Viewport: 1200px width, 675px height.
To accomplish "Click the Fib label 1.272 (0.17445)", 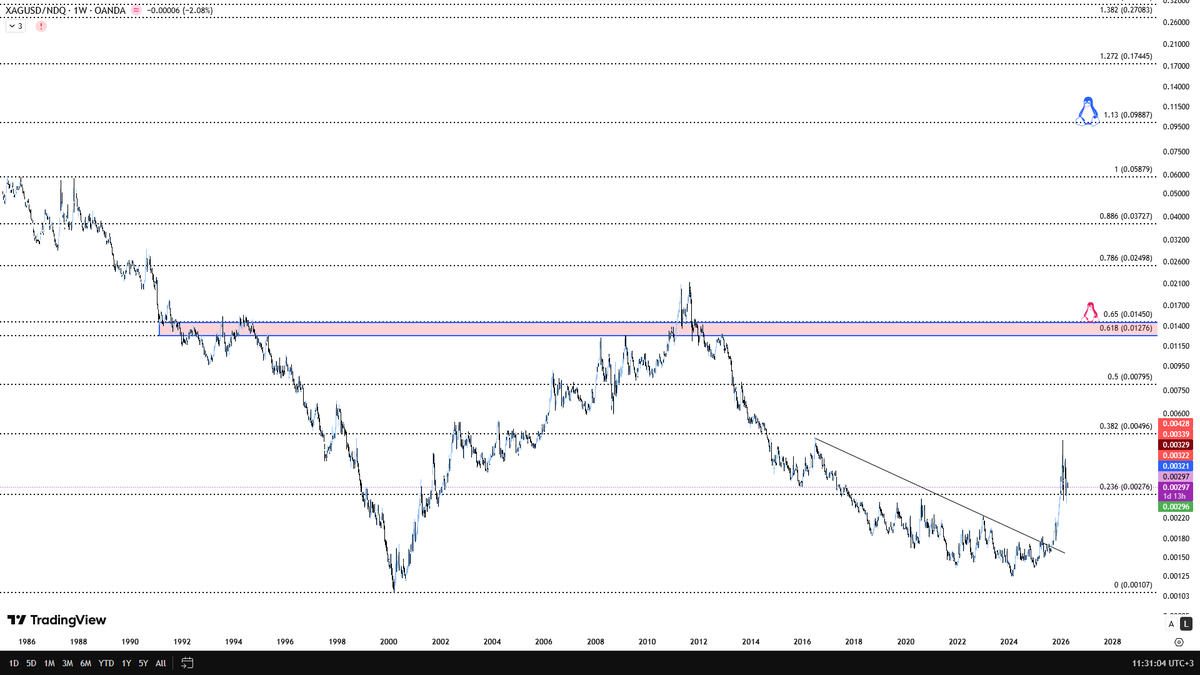I will 1124,56.
